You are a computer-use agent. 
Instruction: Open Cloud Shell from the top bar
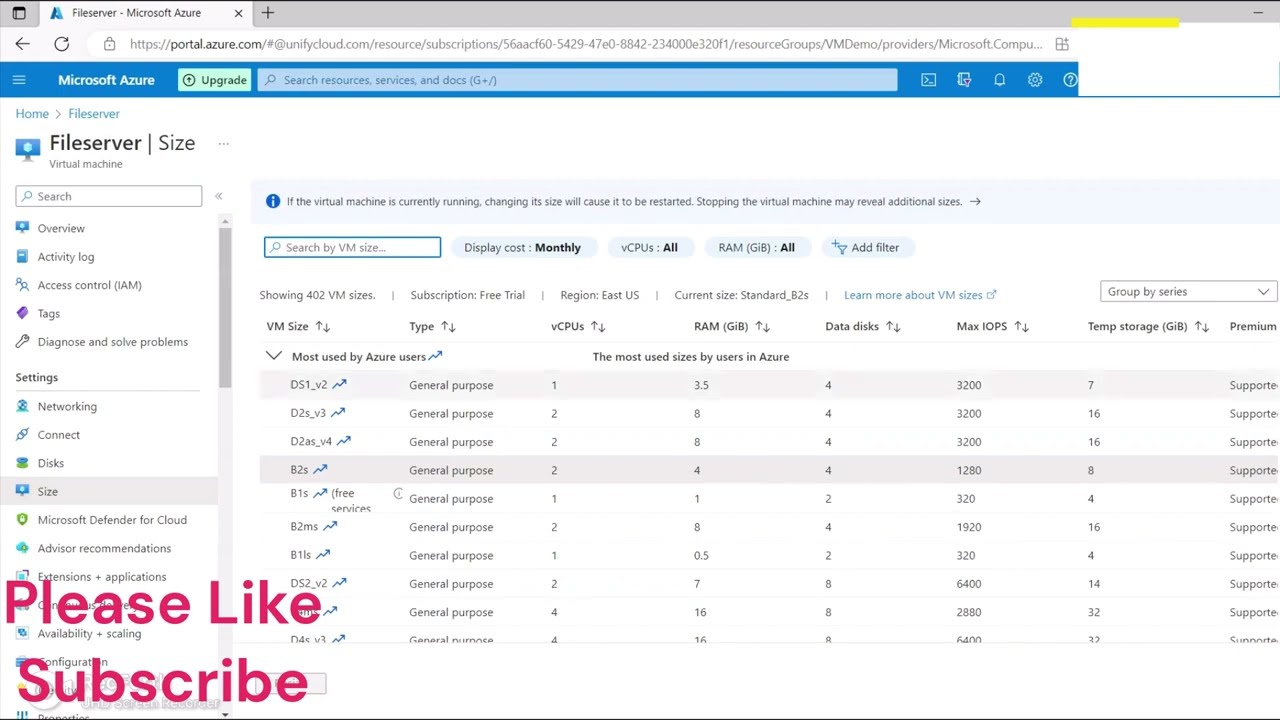[x=929, y=80]
